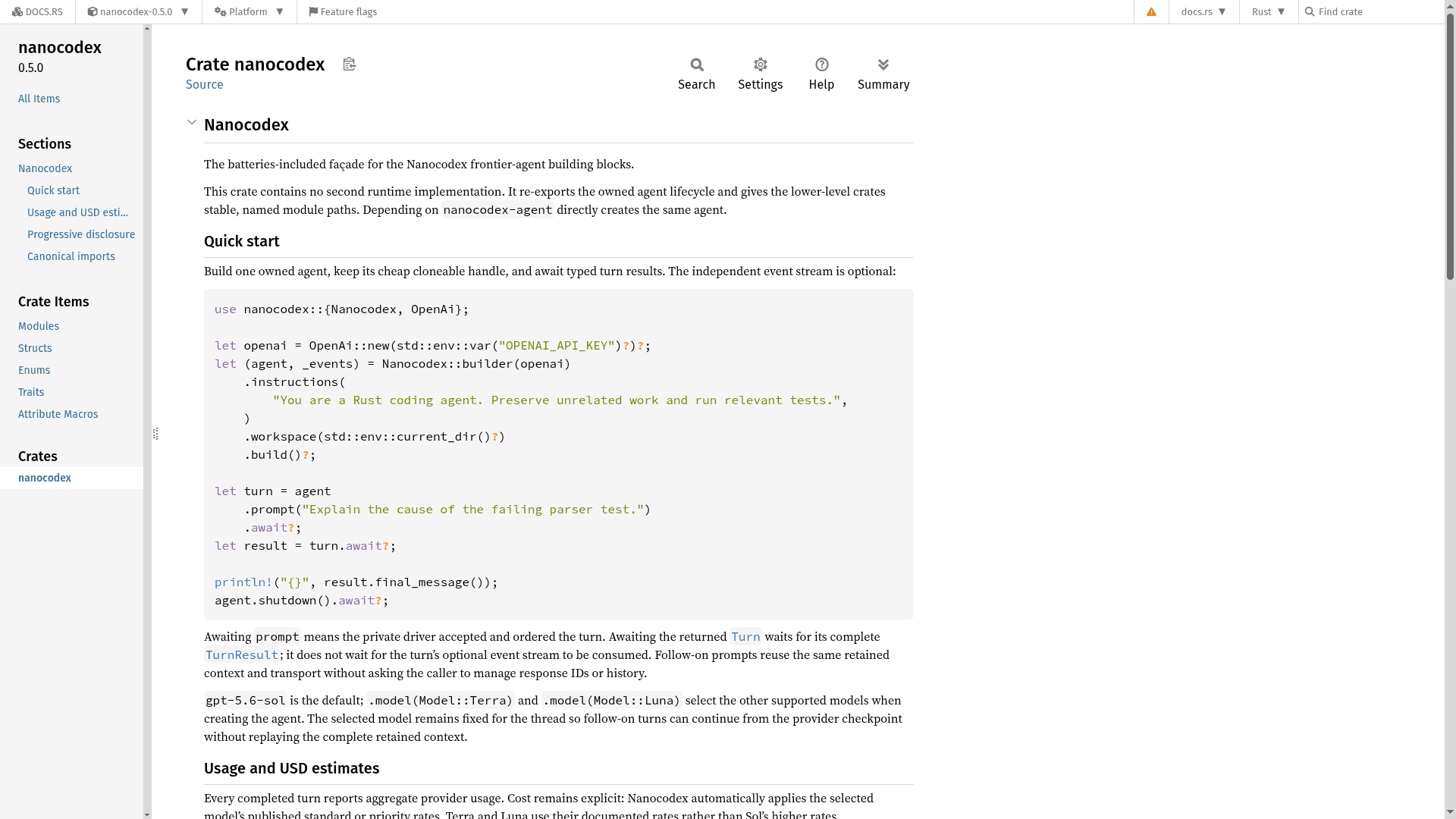Click the Crate Items sidebar heading

[x=54, y=302]
